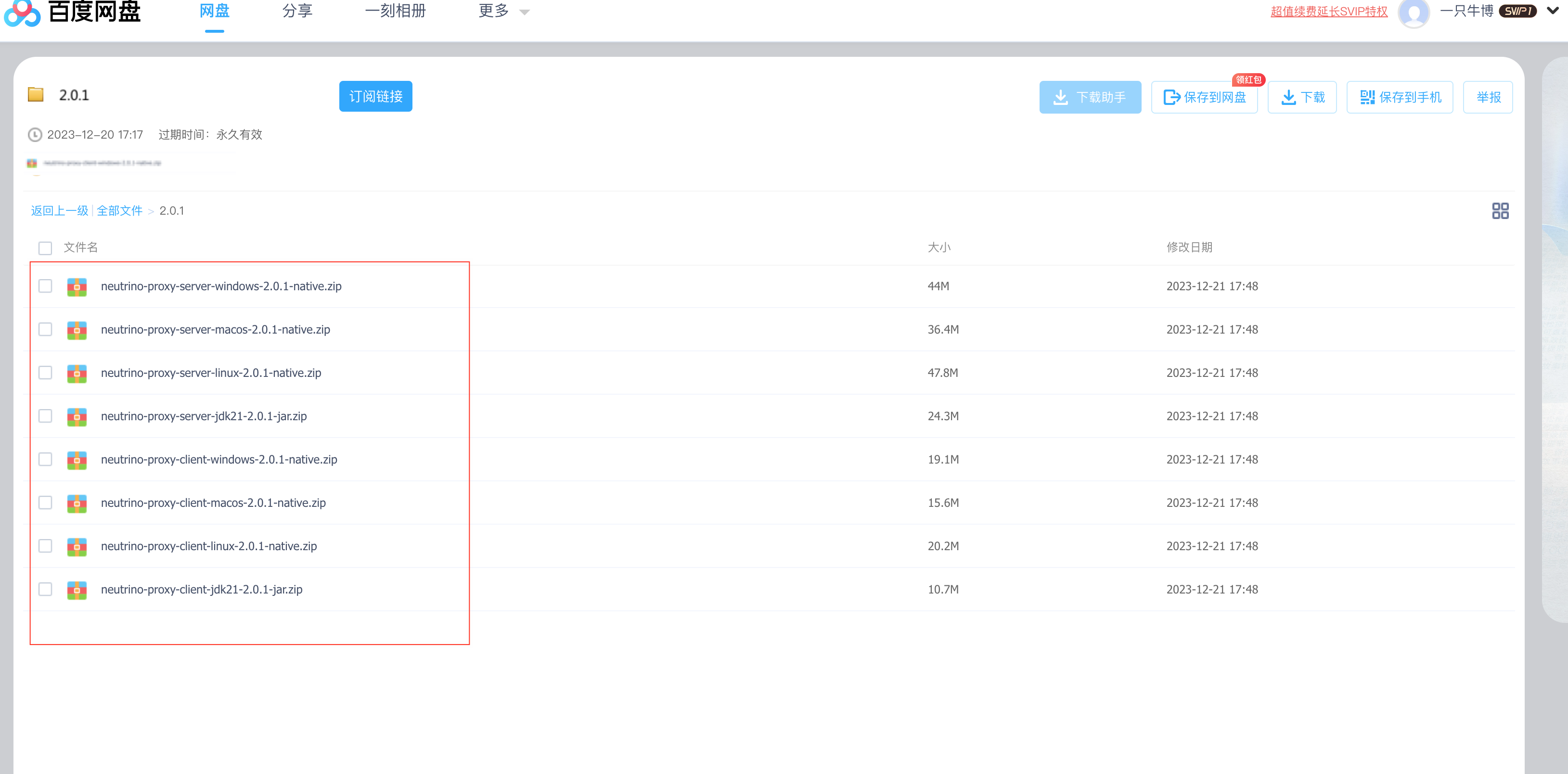Open neutrino-proxy-client-windows-2.0.1-native.zip file name
The height and width of the screenshot is (774, 1568).
(x=218, y=459)
